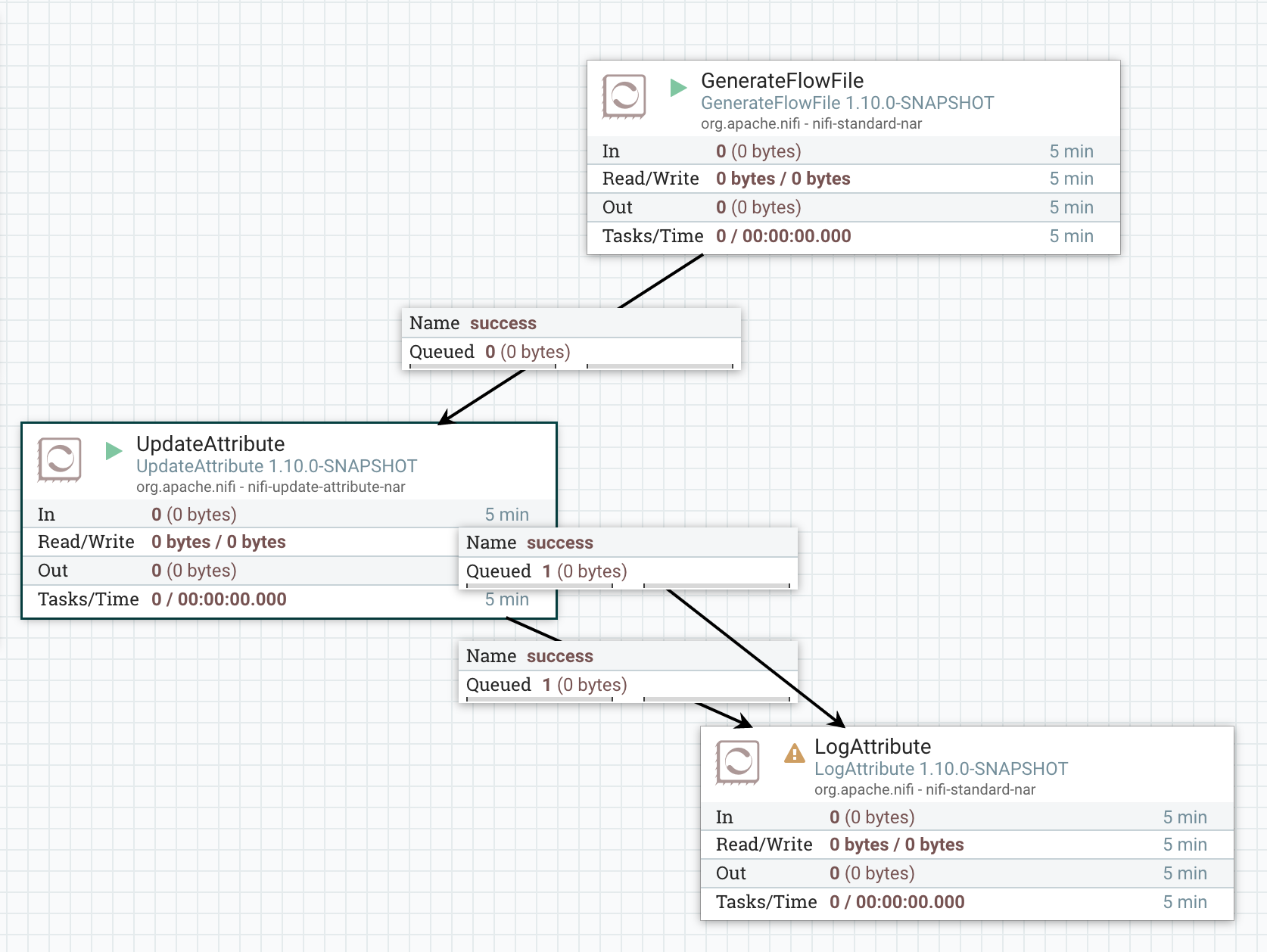Click the In row of GenerateFlowFile
Image resolution: width=1267 pixels, height=952 pixels.
[853, 151]
